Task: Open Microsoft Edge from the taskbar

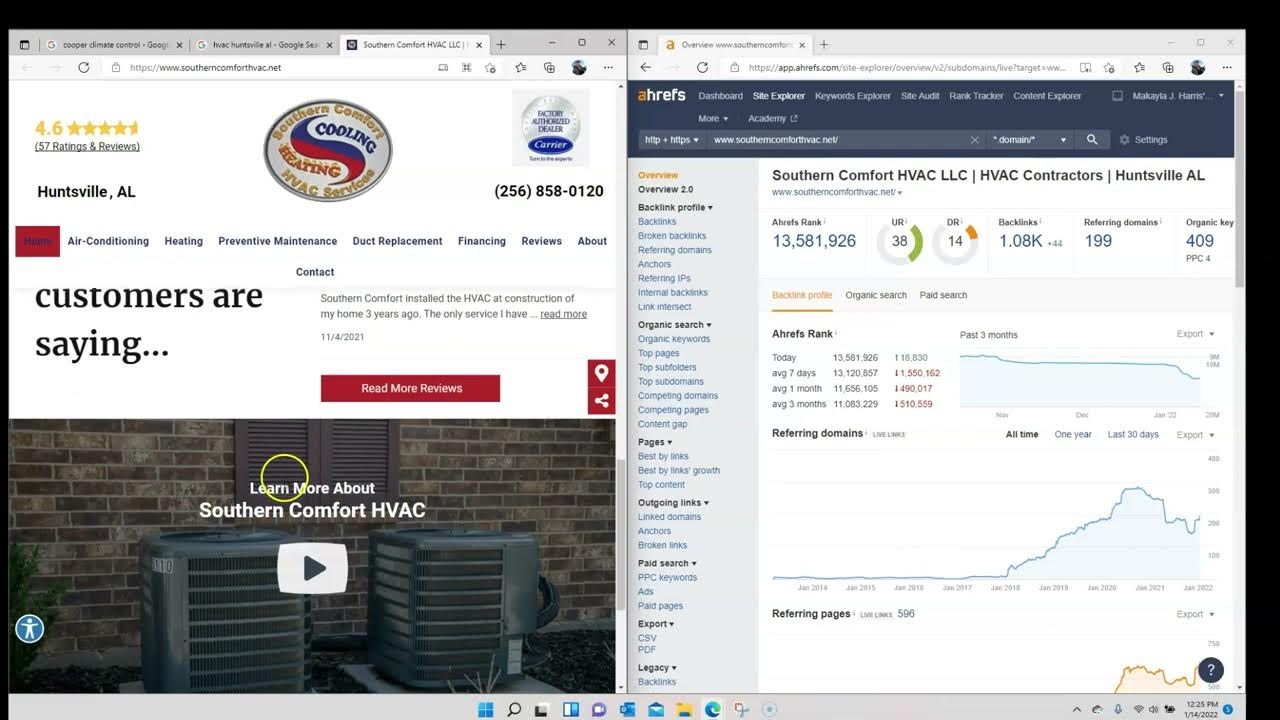Action: click(x=712, y=709)
